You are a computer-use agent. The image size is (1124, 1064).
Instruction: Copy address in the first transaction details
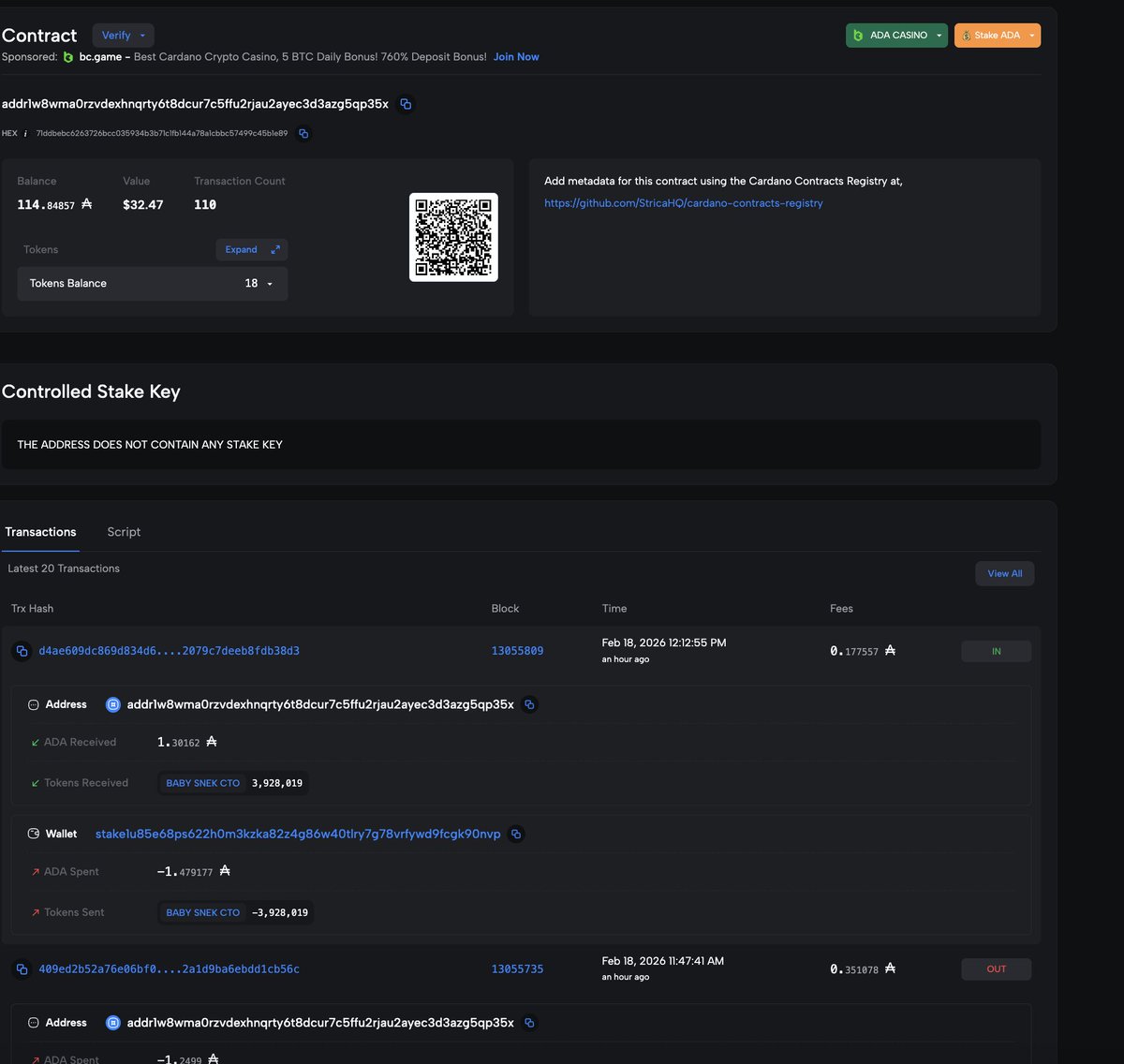[x=529, y=704]
